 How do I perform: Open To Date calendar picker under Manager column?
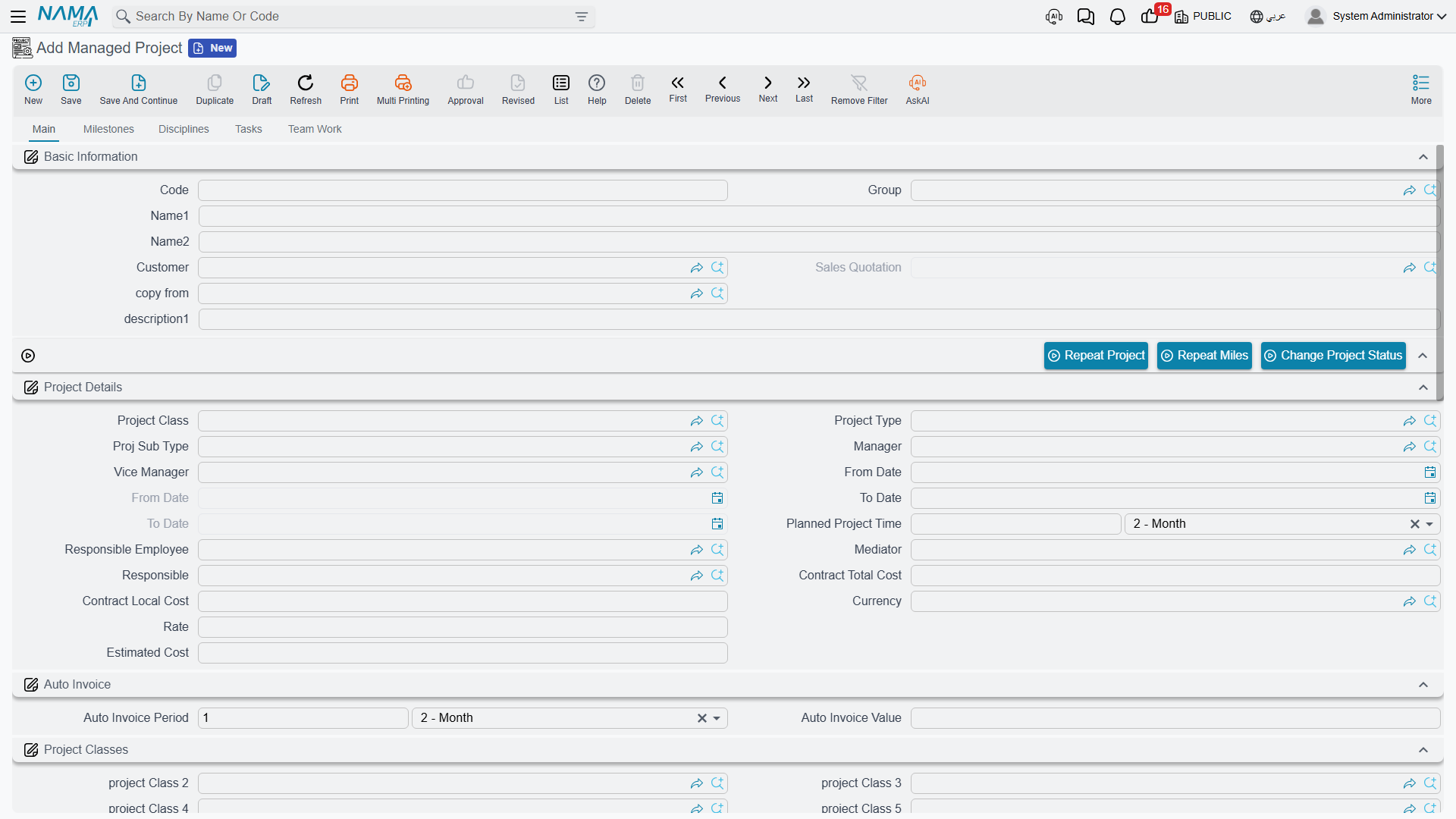1429,498
